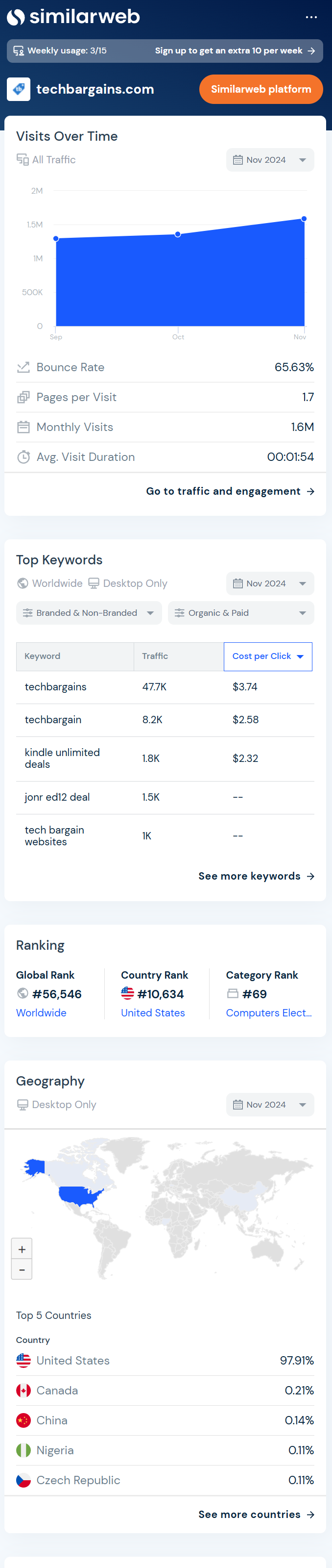Expand the Branded & Non-Branded filter
332x1568 pixels.
(89, 613)
